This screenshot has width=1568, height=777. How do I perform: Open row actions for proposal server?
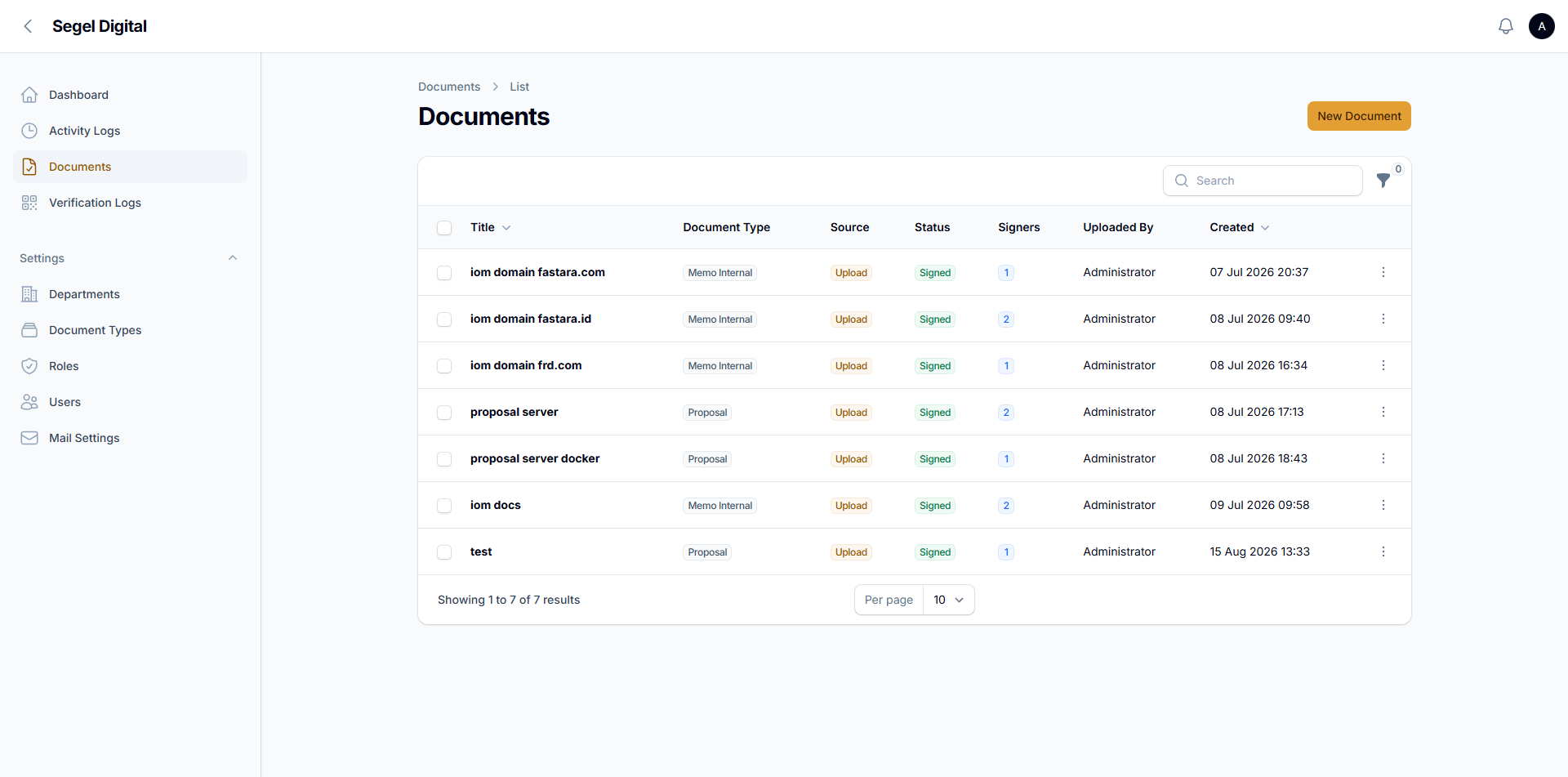click(1383, 412)
